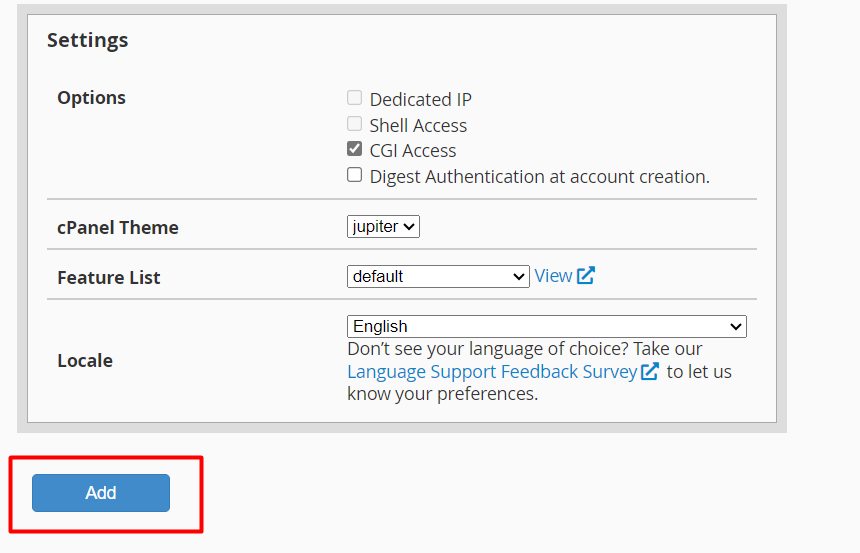Image resolution: width=860 pixels, height=553 pixels.
Task: Click the Options row label
Action: [x=91, y=98]
